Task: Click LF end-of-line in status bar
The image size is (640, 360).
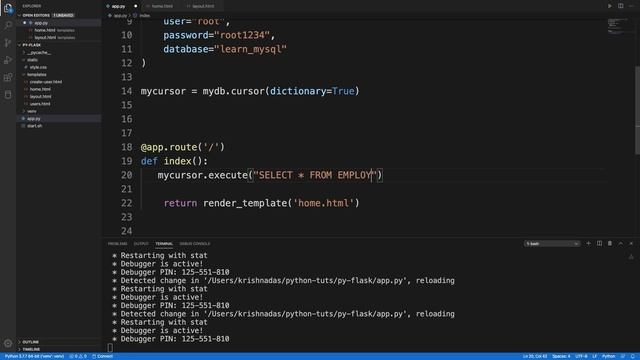Action: (x=595, y=356)
